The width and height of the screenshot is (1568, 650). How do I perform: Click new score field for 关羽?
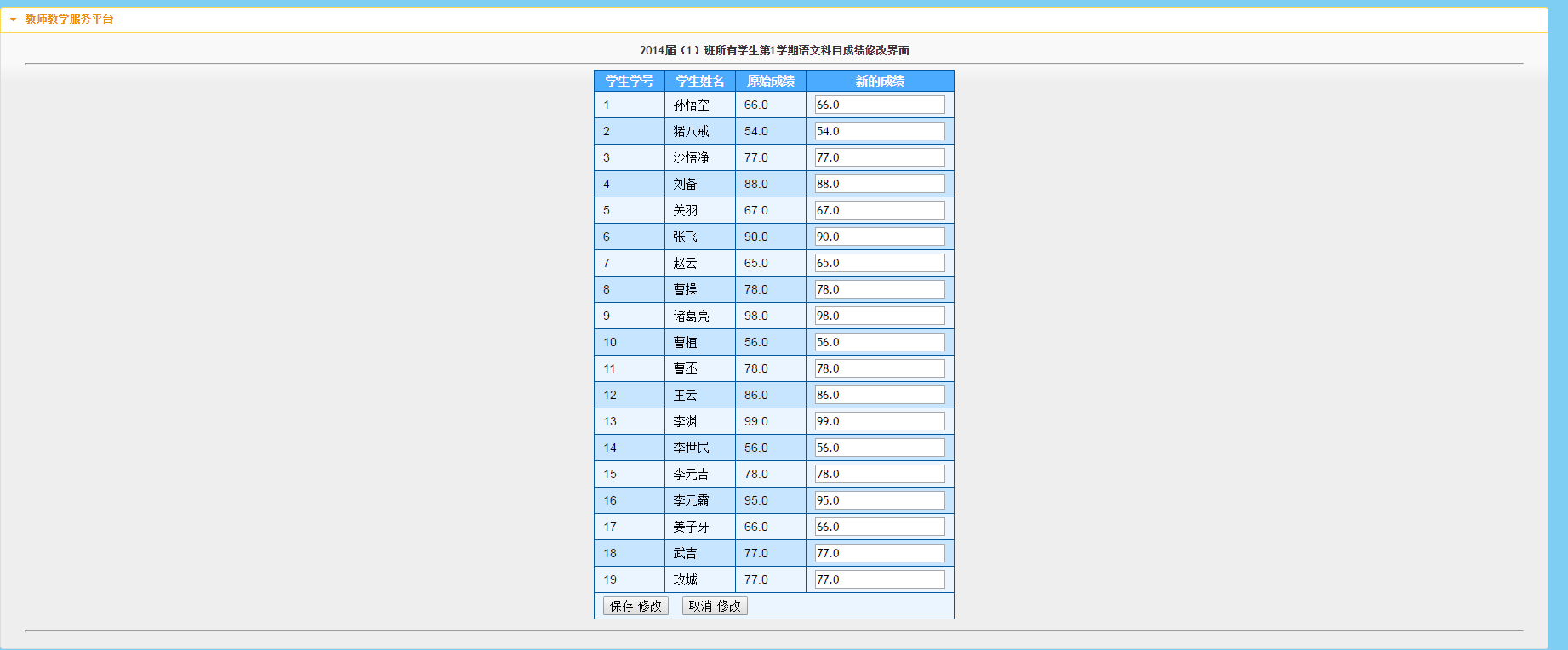coord(880,210)
